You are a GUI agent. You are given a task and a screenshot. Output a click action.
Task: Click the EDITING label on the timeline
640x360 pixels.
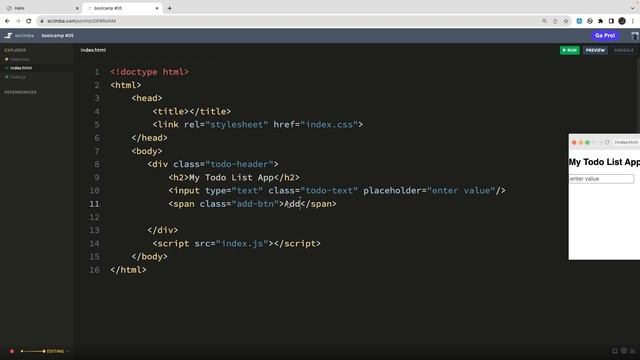click(56, 351)
